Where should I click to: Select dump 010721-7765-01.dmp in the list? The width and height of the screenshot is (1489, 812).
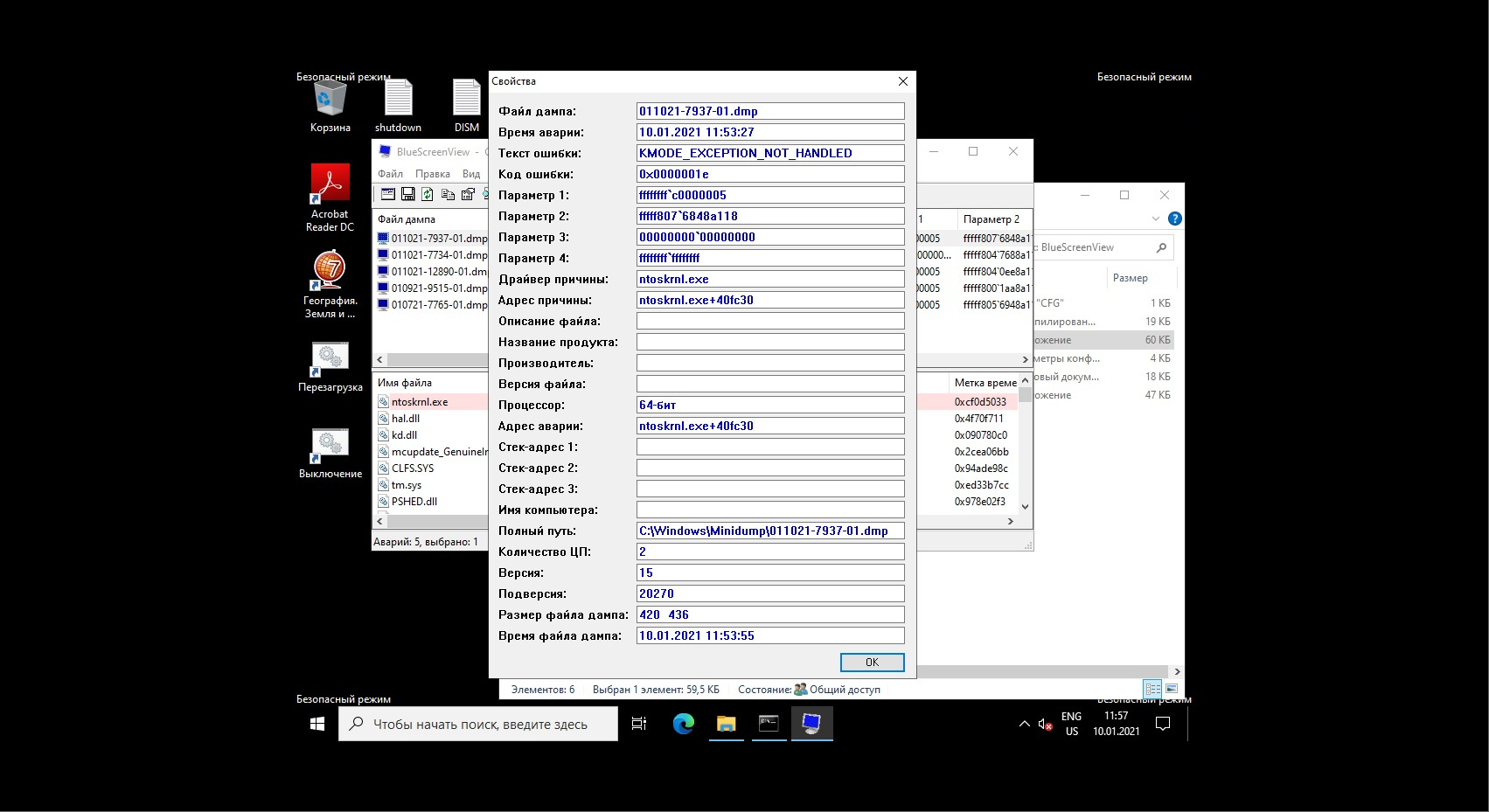pos(432,305)
